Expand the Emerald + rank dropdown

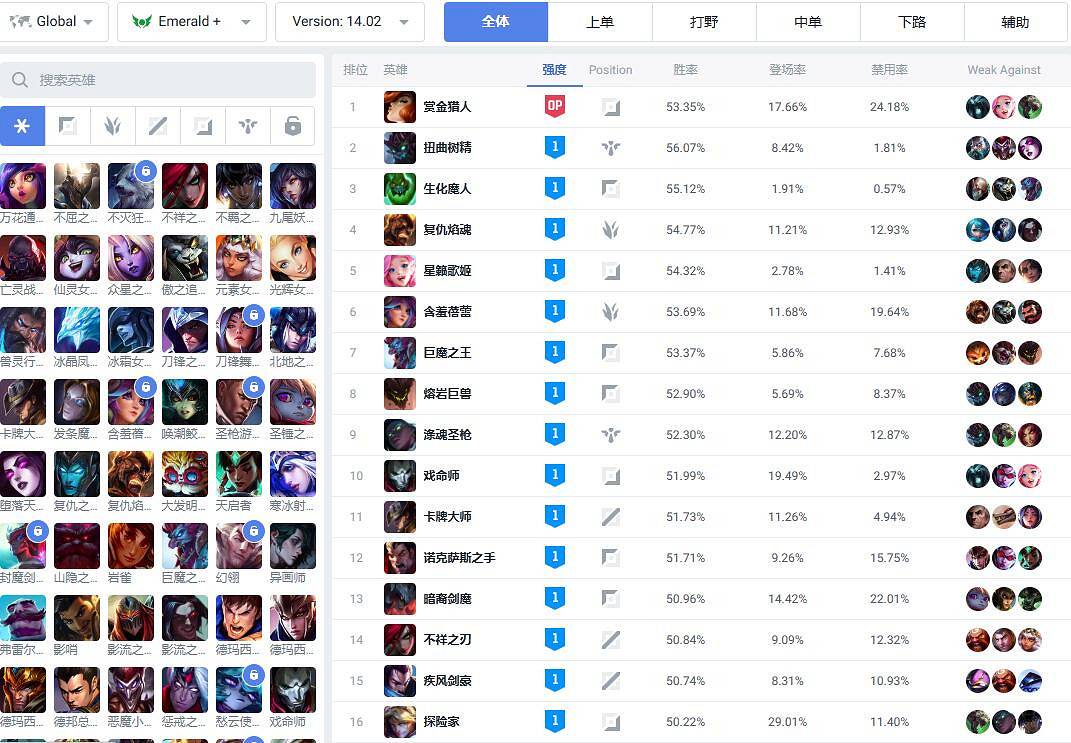coord(192,22)
